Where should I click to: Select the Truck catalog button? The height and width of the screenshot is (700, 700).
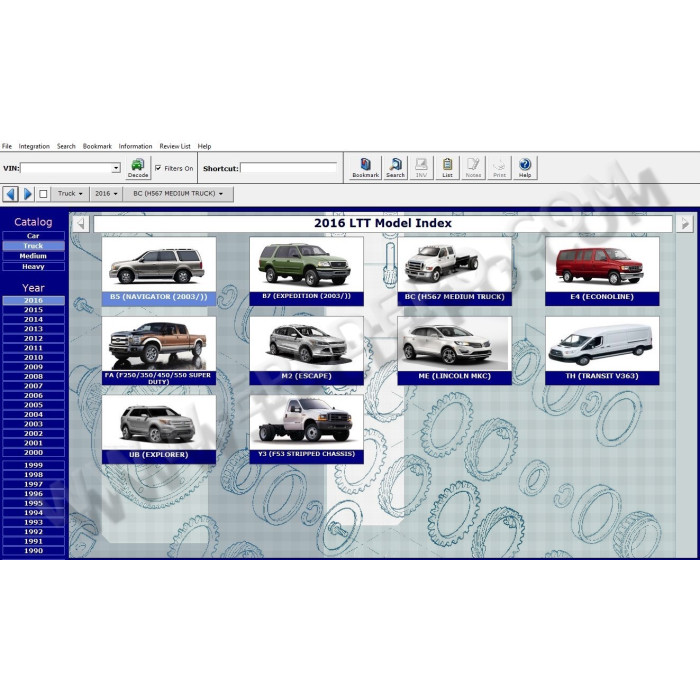coord(33,246)
